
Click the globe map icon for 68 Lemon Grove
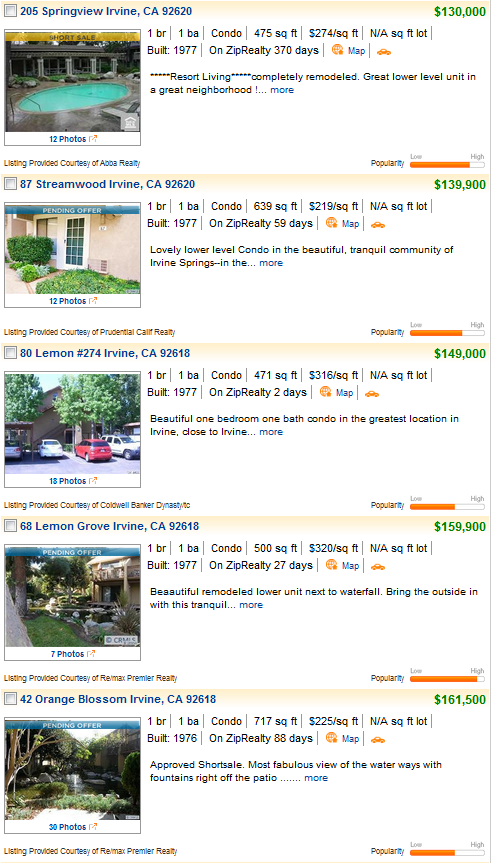click(331, 565)
